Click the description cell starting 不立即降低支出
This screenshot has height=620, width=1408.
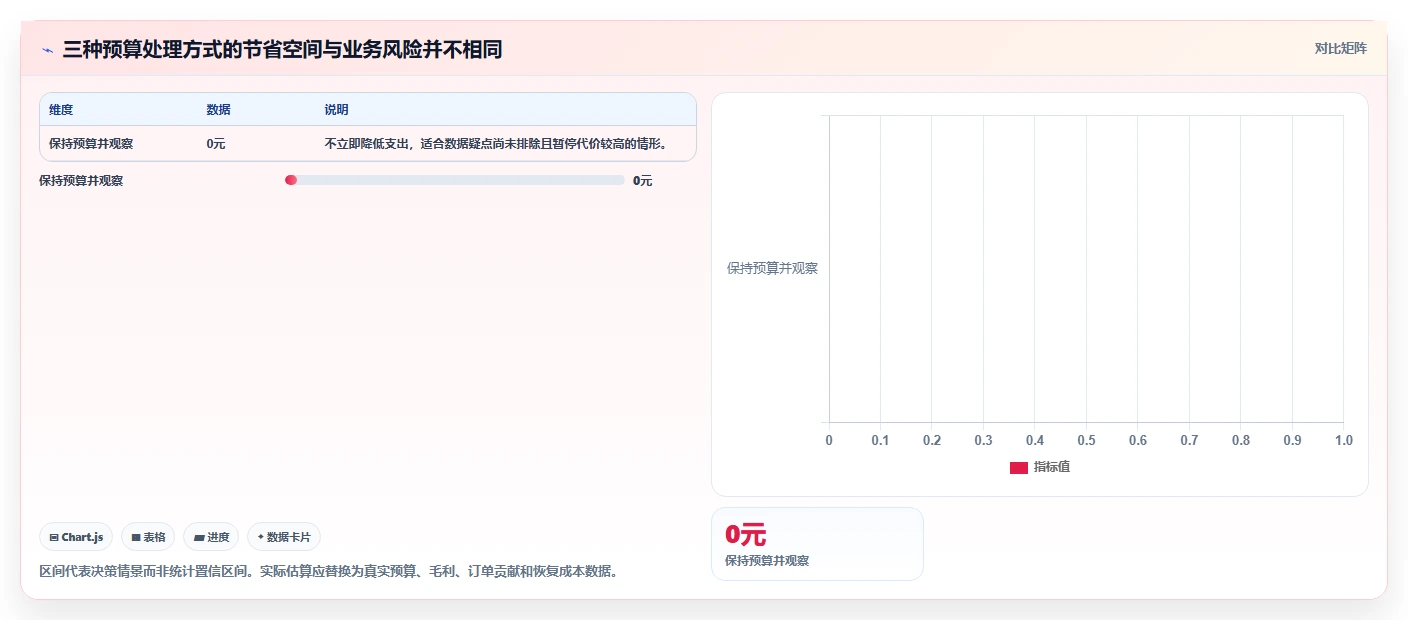(496, 143)
